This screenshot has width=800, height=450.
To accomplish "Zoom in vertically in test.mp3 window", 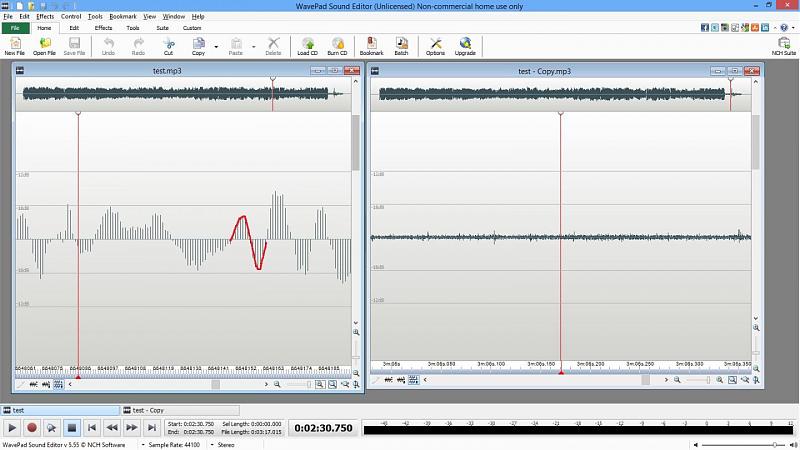I will (356, 332).
